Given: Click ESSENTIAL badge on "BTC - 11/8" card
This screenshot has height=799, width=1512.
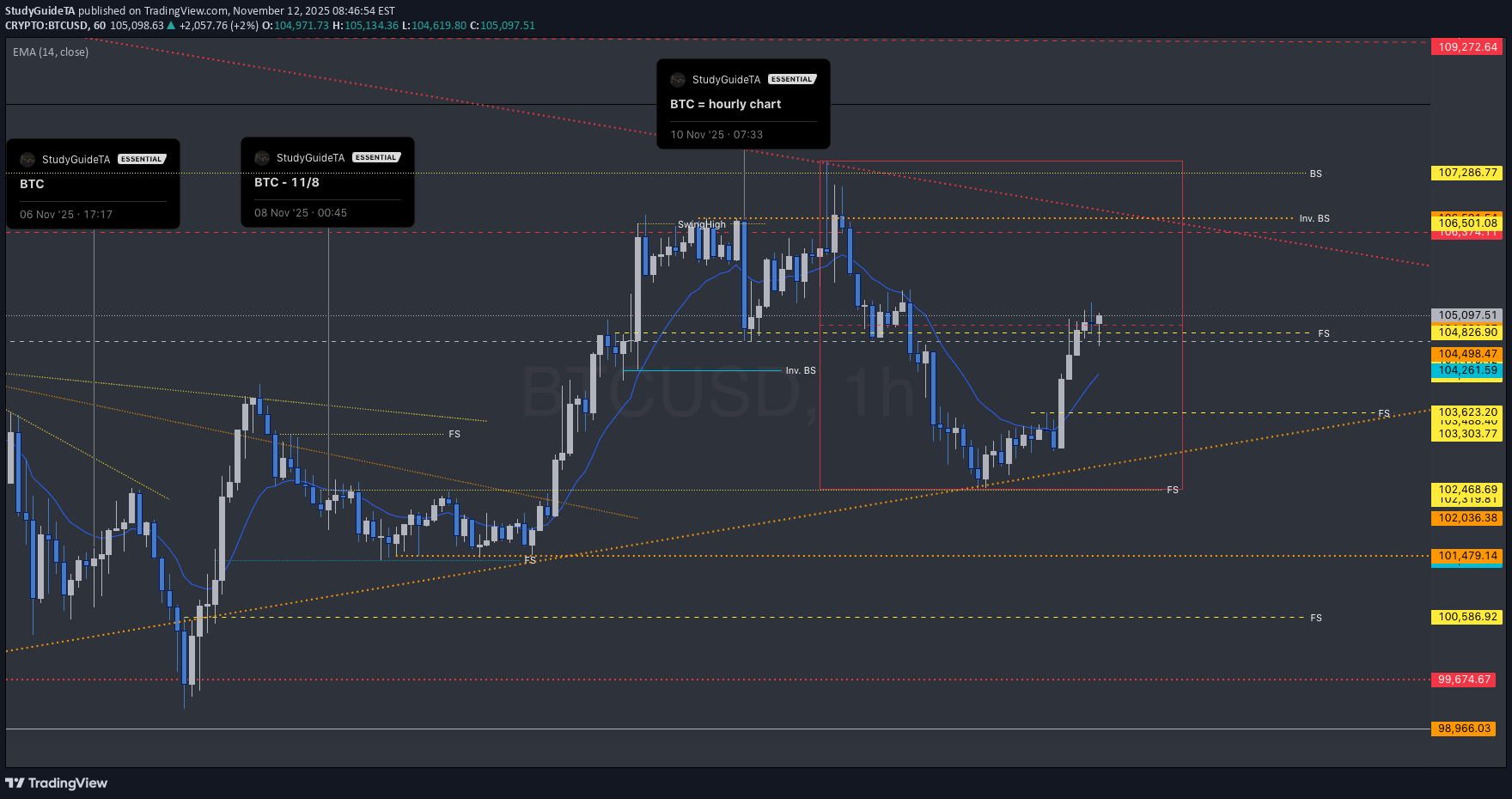Looking at the screenshot, I should click(x=376, y=157).
